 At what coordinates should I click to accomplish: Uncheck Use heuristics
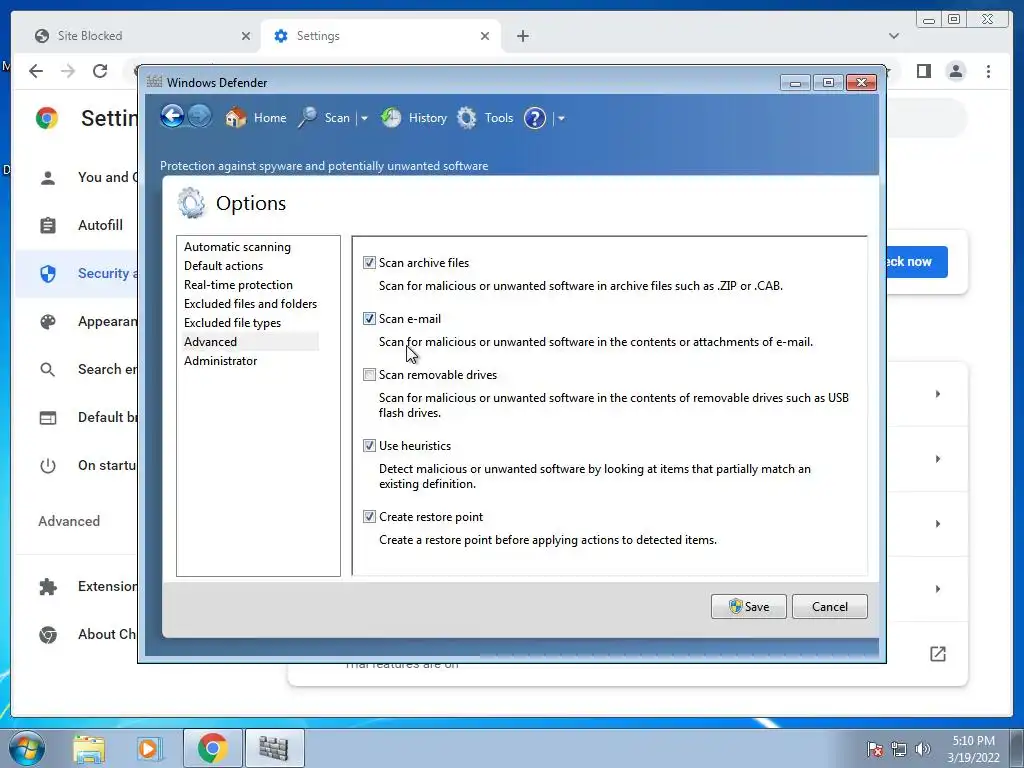370,445
